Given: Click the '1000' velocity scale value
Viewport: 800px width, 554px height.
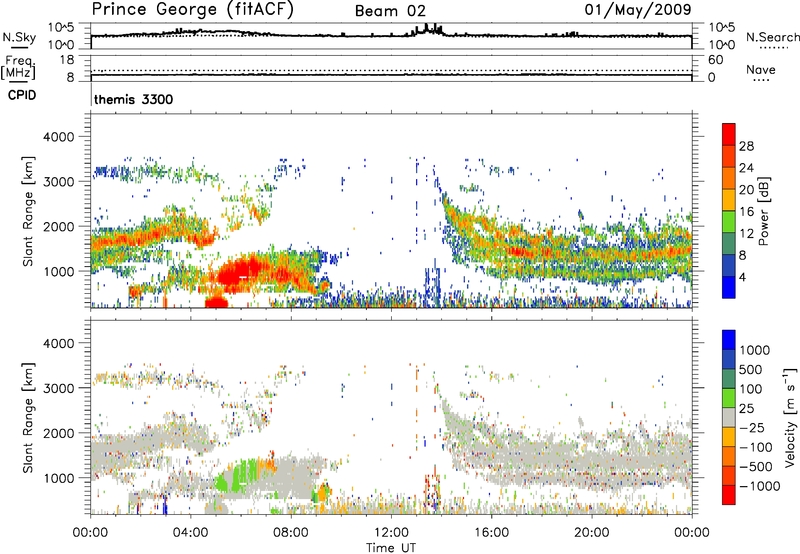Looking at the screenshot, I should point(755,350).
